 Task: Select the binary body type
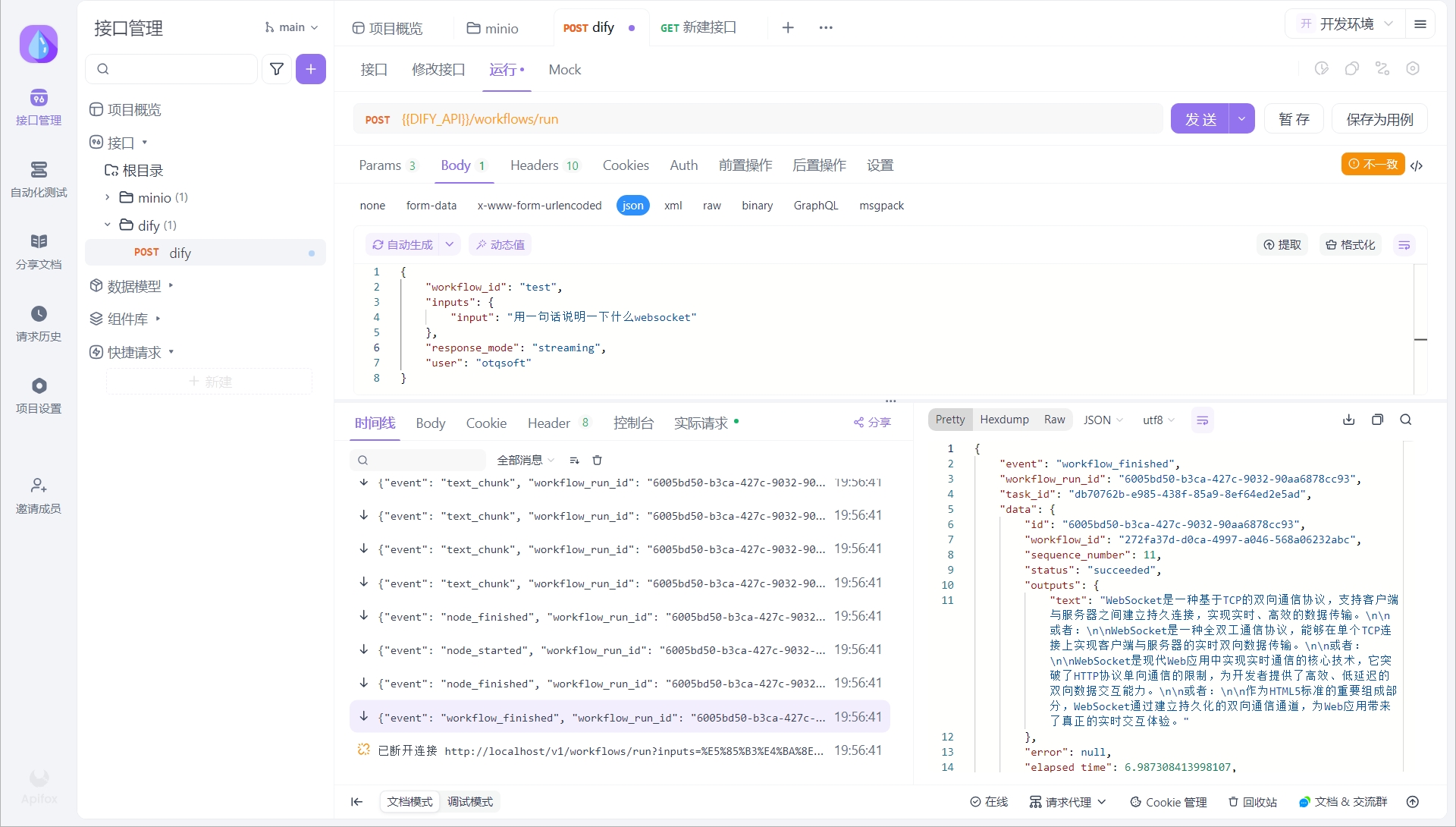pos(758,206)
